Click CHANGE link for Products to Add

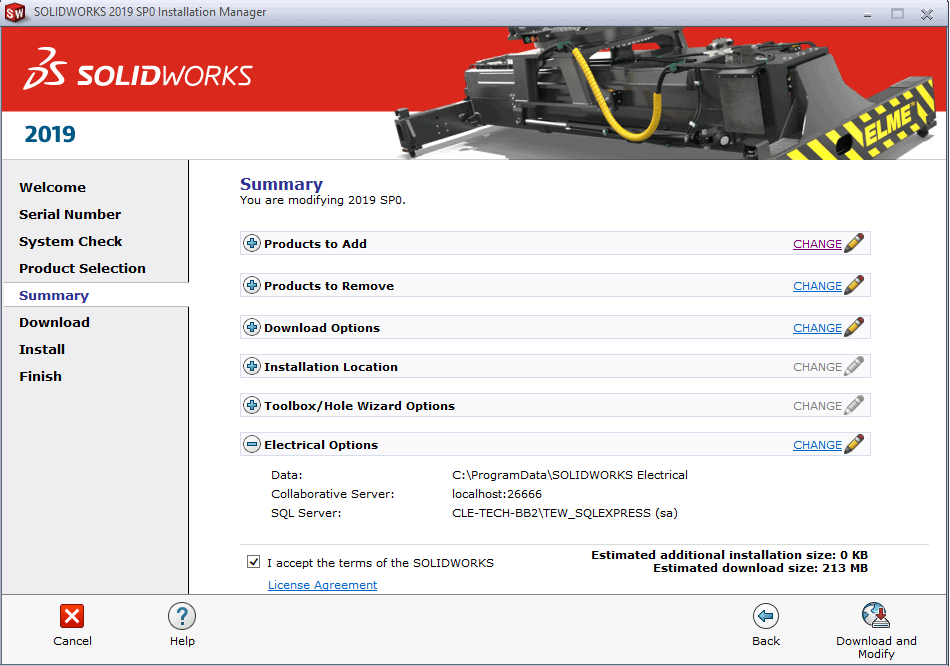point(817,244)
